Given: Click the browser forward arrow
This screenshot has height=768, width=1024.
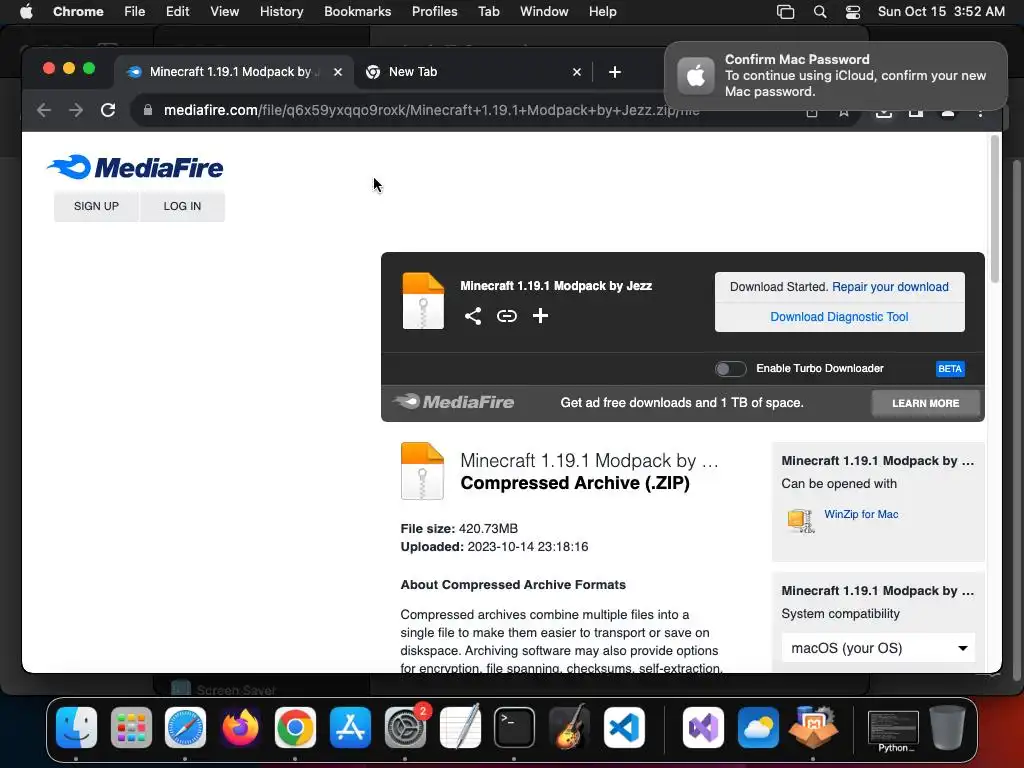Looking at the screenshot, I should (76, 110).
